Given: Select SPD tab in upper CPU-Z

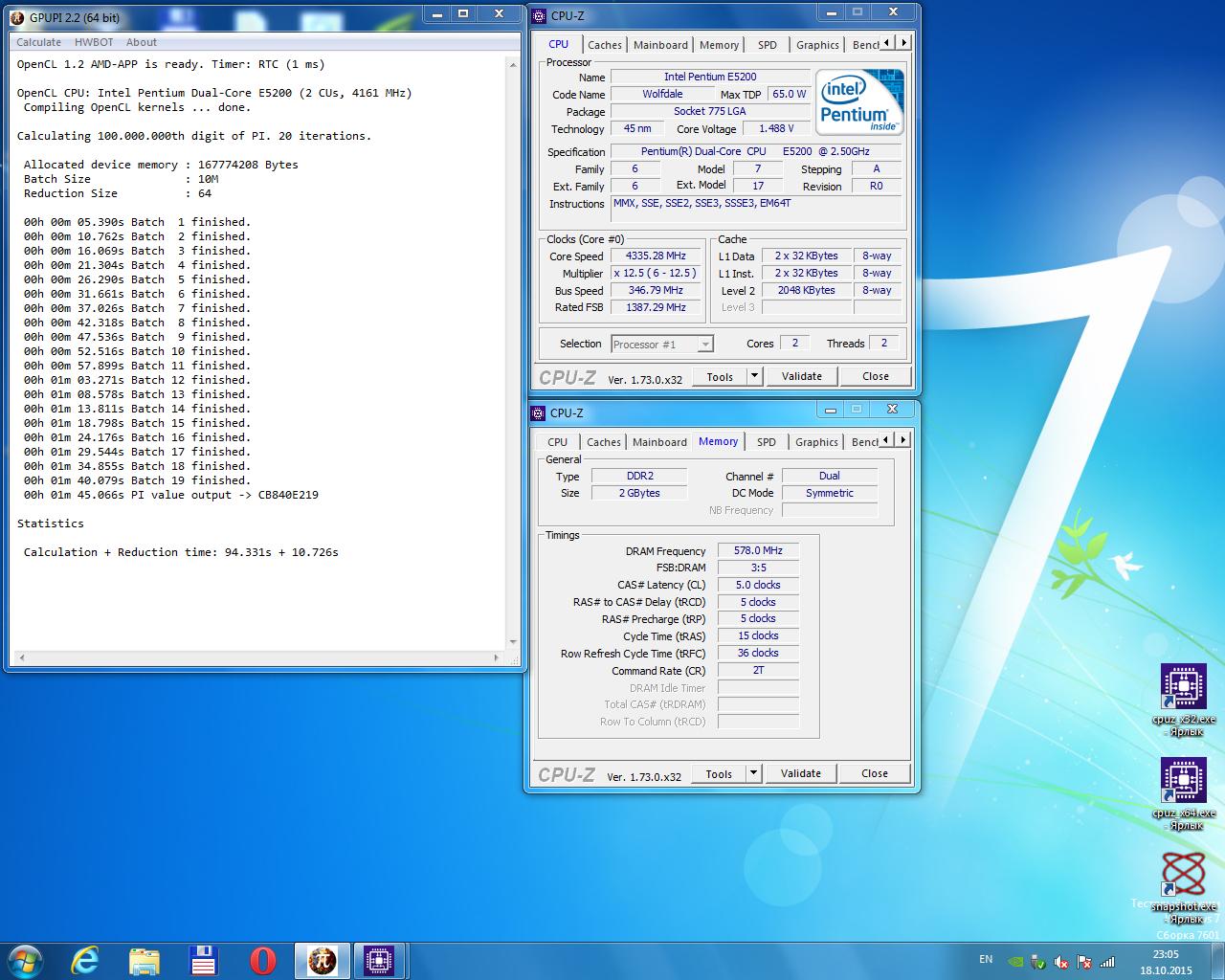Looking at the screenshot, I should (768, 45).
